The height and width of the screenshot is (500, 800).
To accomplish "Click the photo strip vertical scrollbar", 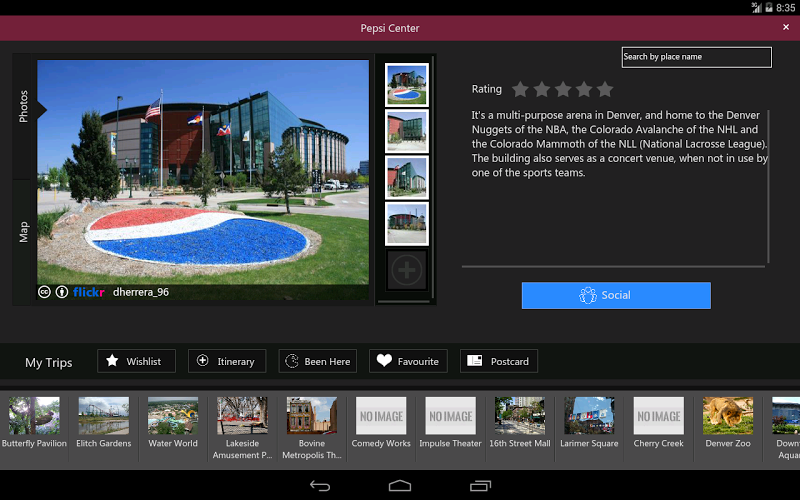I will (x=433, y=178).
